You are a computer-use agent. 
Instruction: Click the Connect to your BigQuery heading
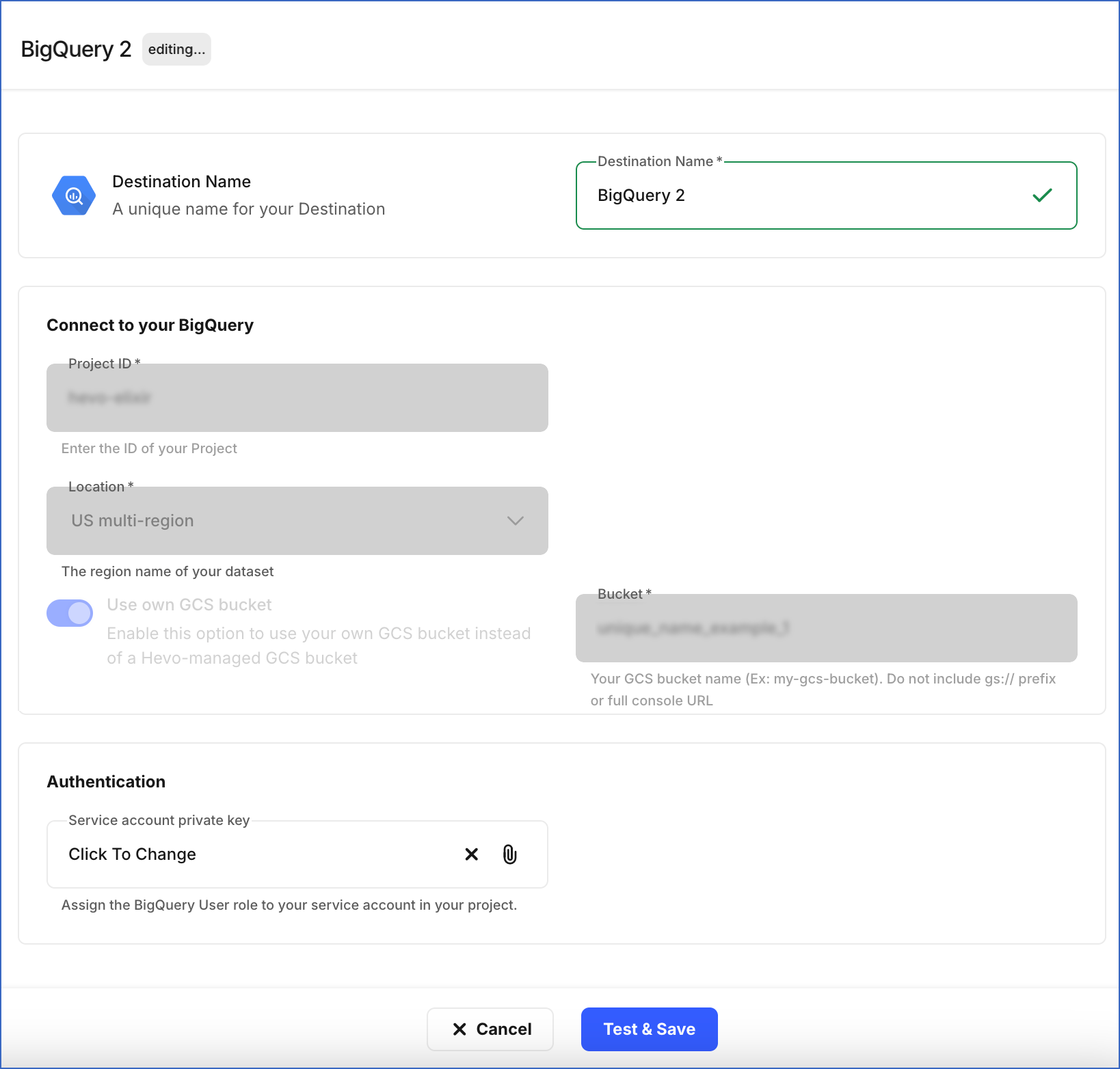(x=150, y=325)
